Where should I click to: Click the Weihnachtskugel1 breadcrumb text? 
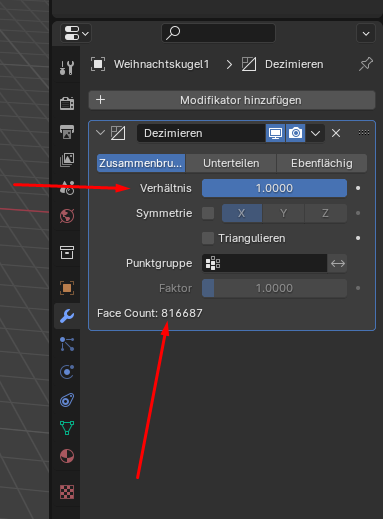(x=161, y=64)
